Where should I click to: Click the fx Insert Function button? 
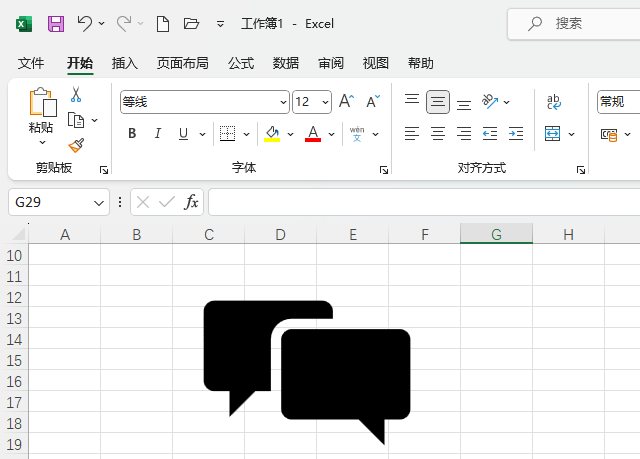[191, 202]
